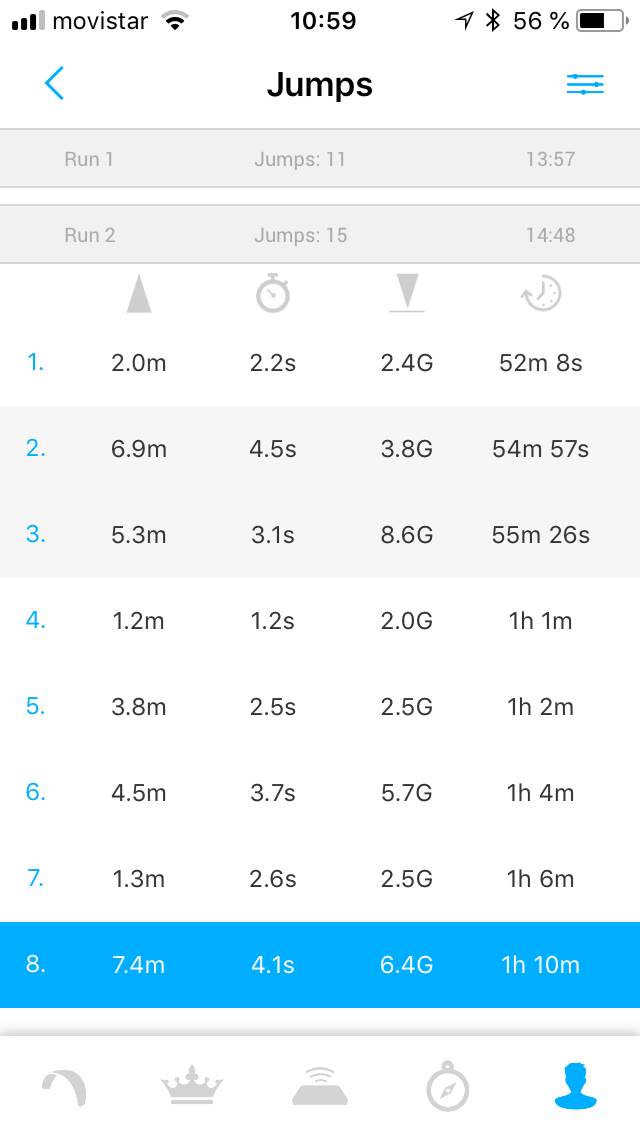Screen dimensions: 640x1136
Task: Open the filter settings icon
Action: 585,85
